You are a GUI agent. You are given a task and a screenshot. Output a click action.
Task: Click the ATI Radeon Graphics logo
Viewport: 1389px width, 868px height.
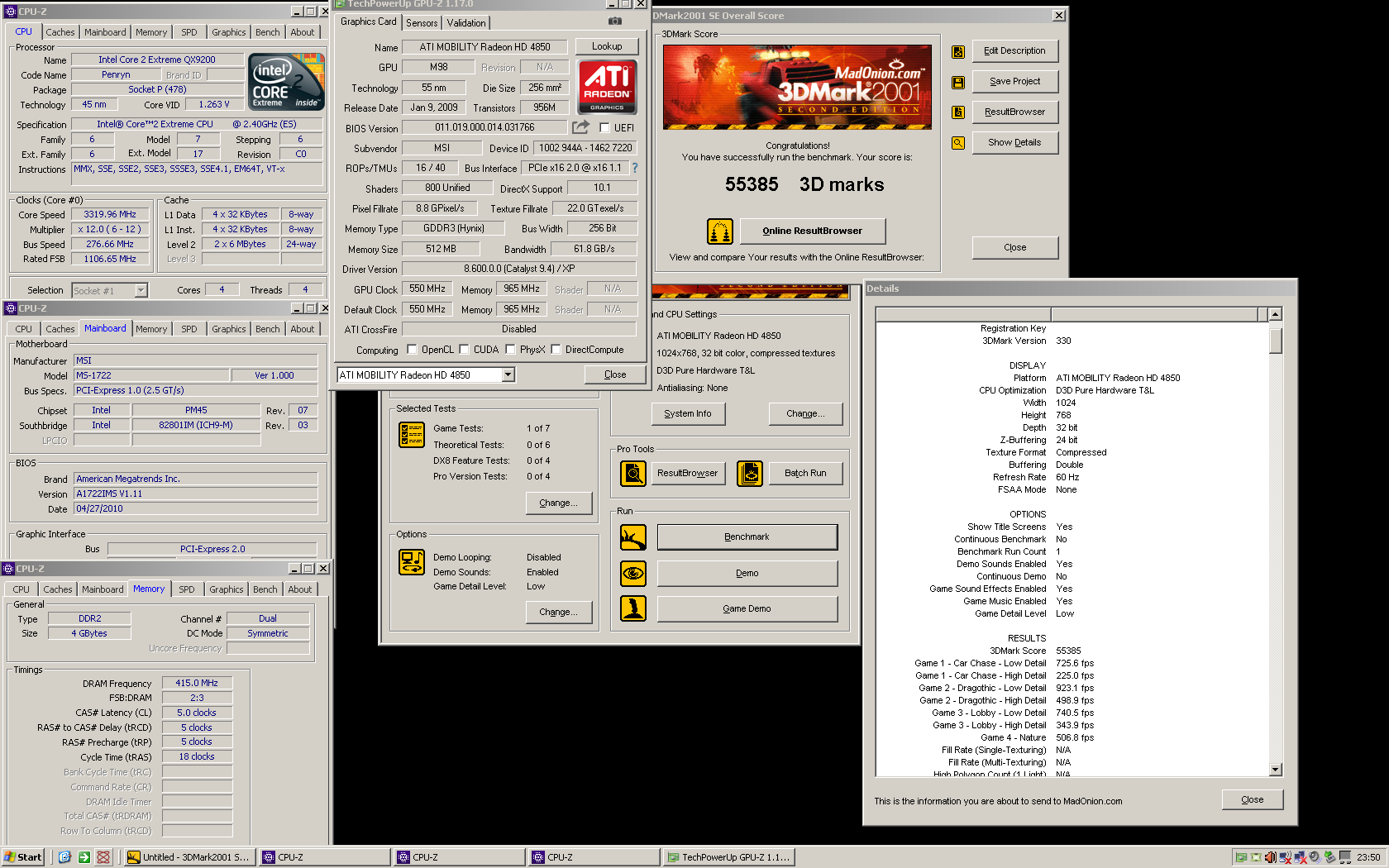click(607, 87)
